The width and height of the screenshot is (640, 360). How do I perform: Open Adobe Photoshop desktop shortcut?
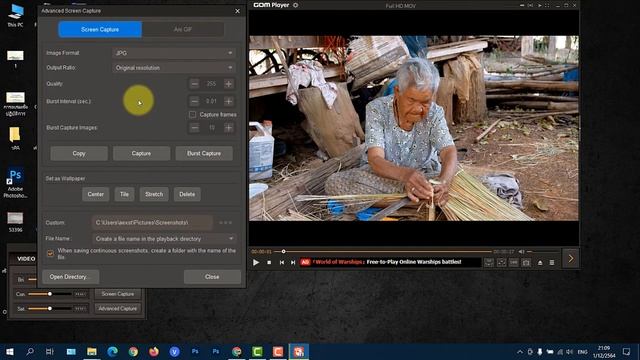[x=16, y=183]
